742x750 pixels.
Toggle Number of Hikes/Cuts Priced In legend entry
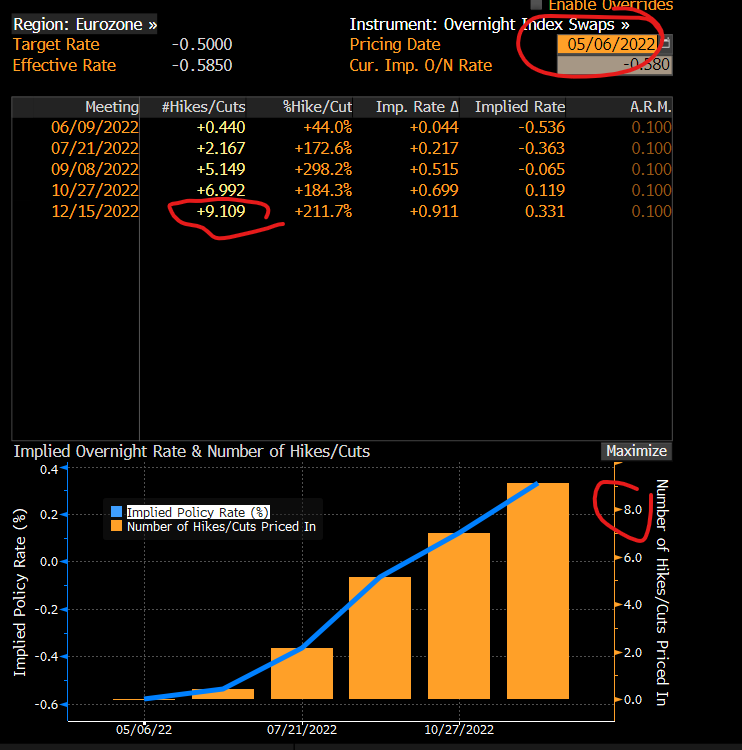(x=221, y=527)
